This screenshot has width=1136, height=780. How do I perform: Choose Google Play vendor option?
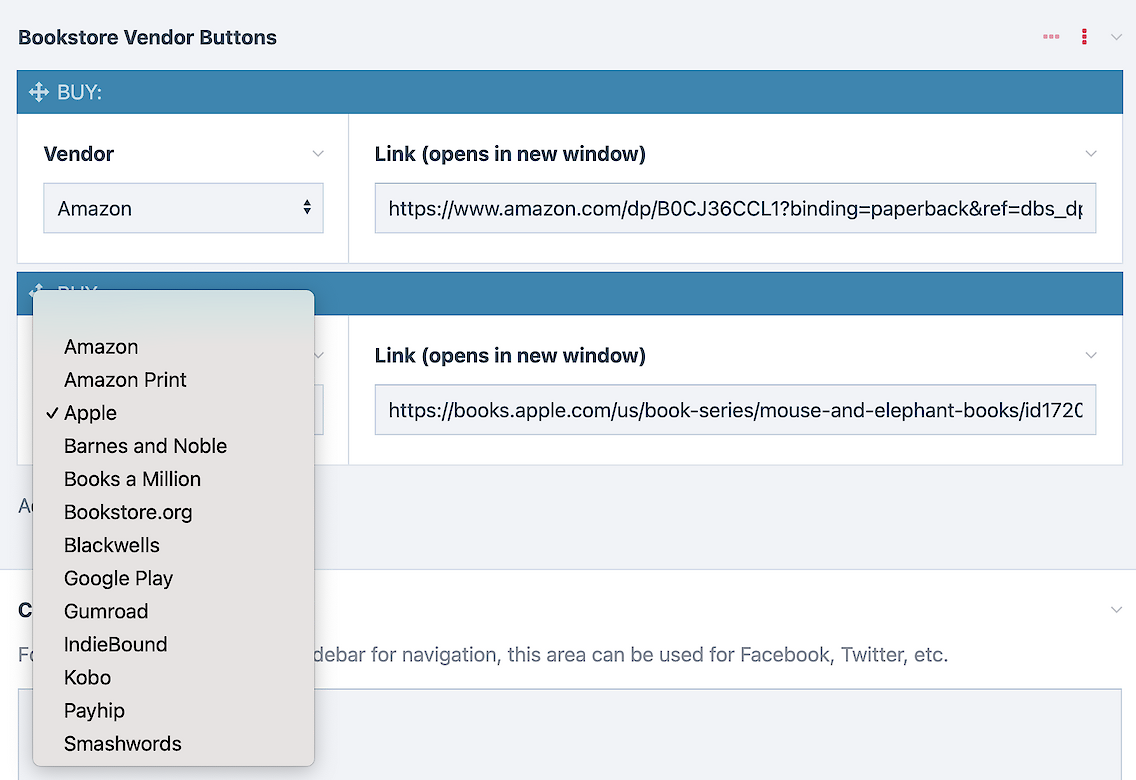point(118,578)
